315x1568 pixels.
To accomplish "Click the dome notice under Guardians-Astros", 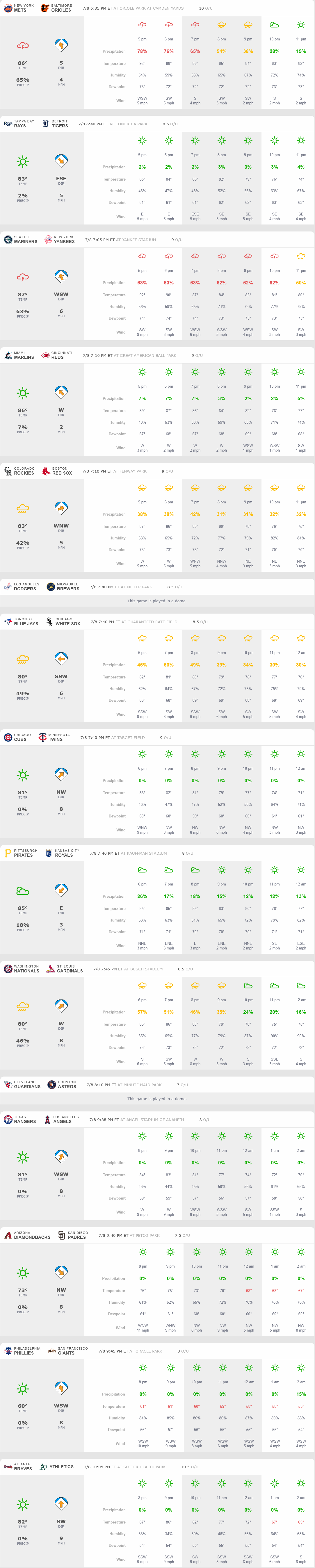I will (157, 1099).
